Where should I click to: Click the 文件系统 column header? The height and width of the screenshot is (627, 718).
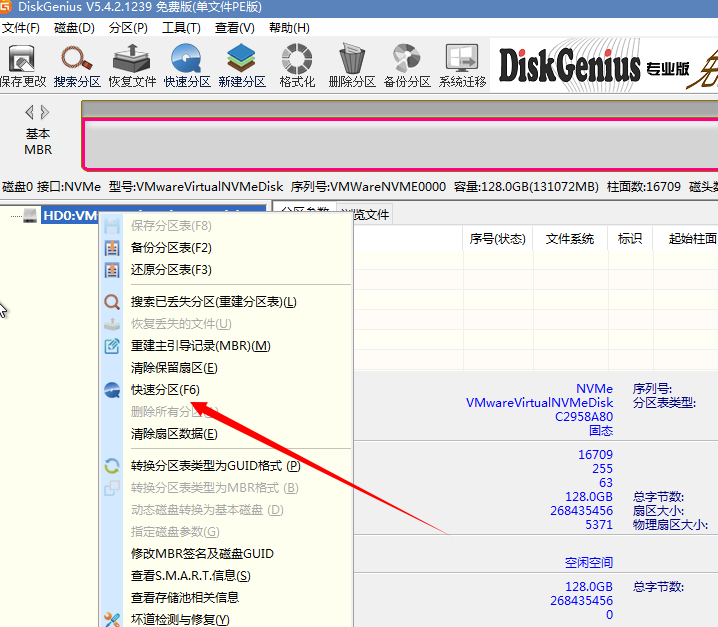coord(570,239)
